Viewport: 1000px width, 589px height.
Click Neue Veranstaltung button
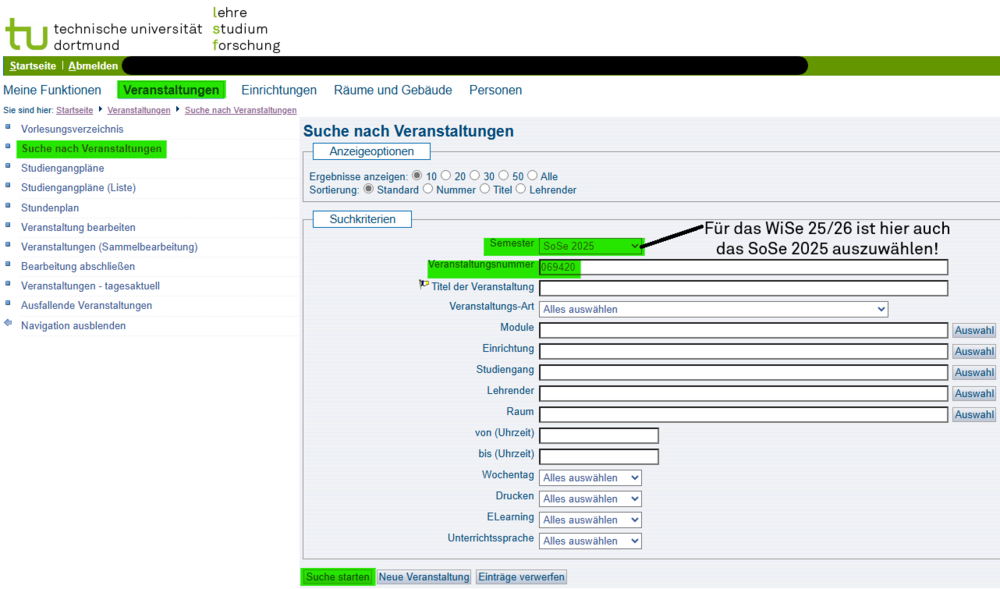tap(424, 577)
